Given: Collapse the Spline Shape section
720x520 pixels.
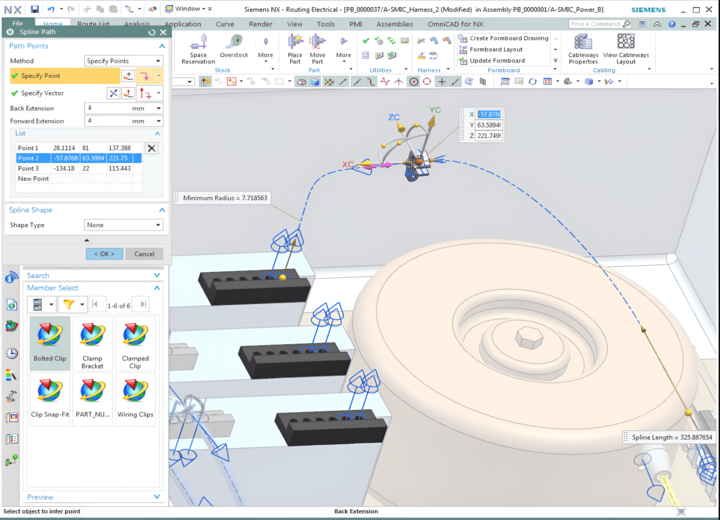Looking at the screenshot, I should 162,210.
